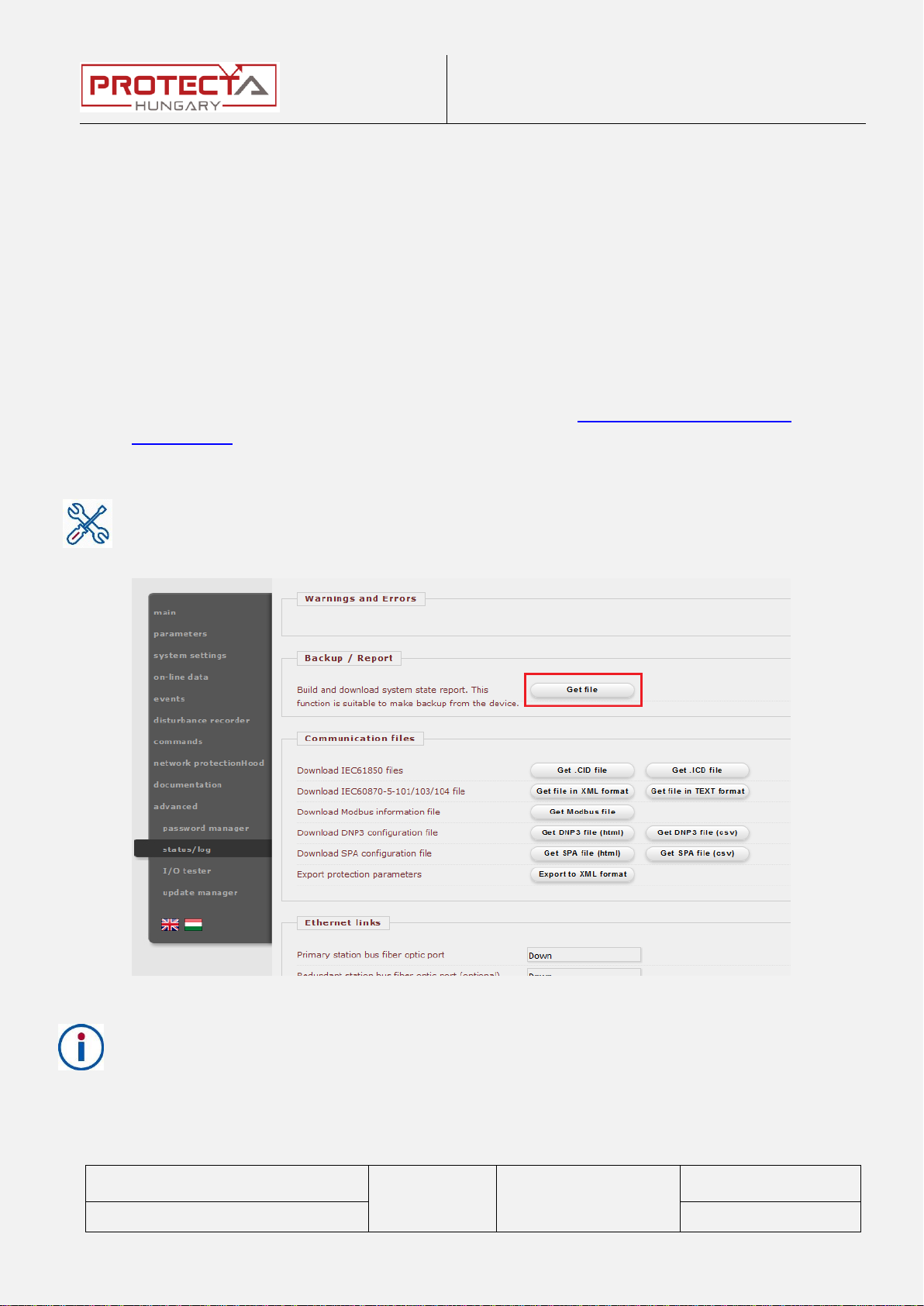Click the Build and download system state report text
Screen dimensions: 924x1306
pos(408,697)
